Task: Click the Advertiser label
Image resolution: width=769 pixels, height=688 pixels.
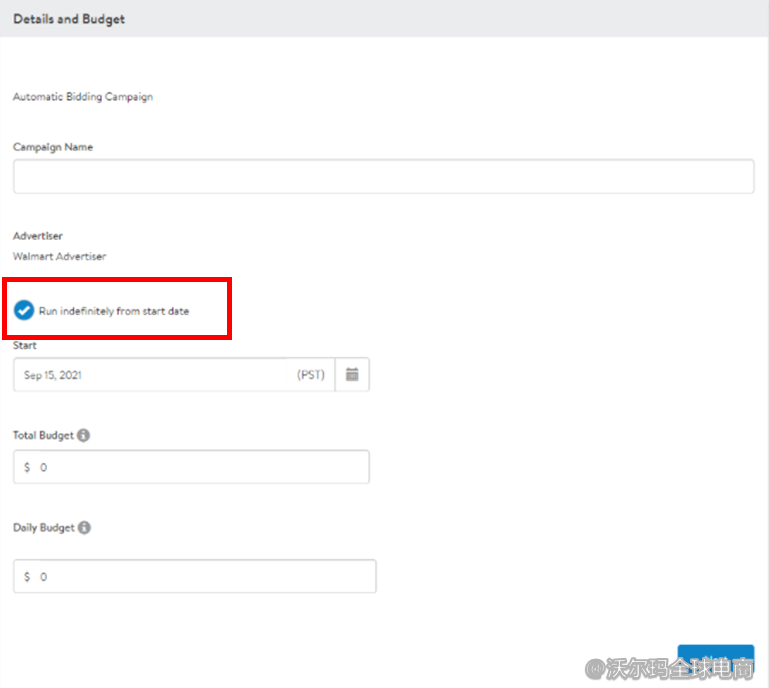Action: tap(38, 236)
